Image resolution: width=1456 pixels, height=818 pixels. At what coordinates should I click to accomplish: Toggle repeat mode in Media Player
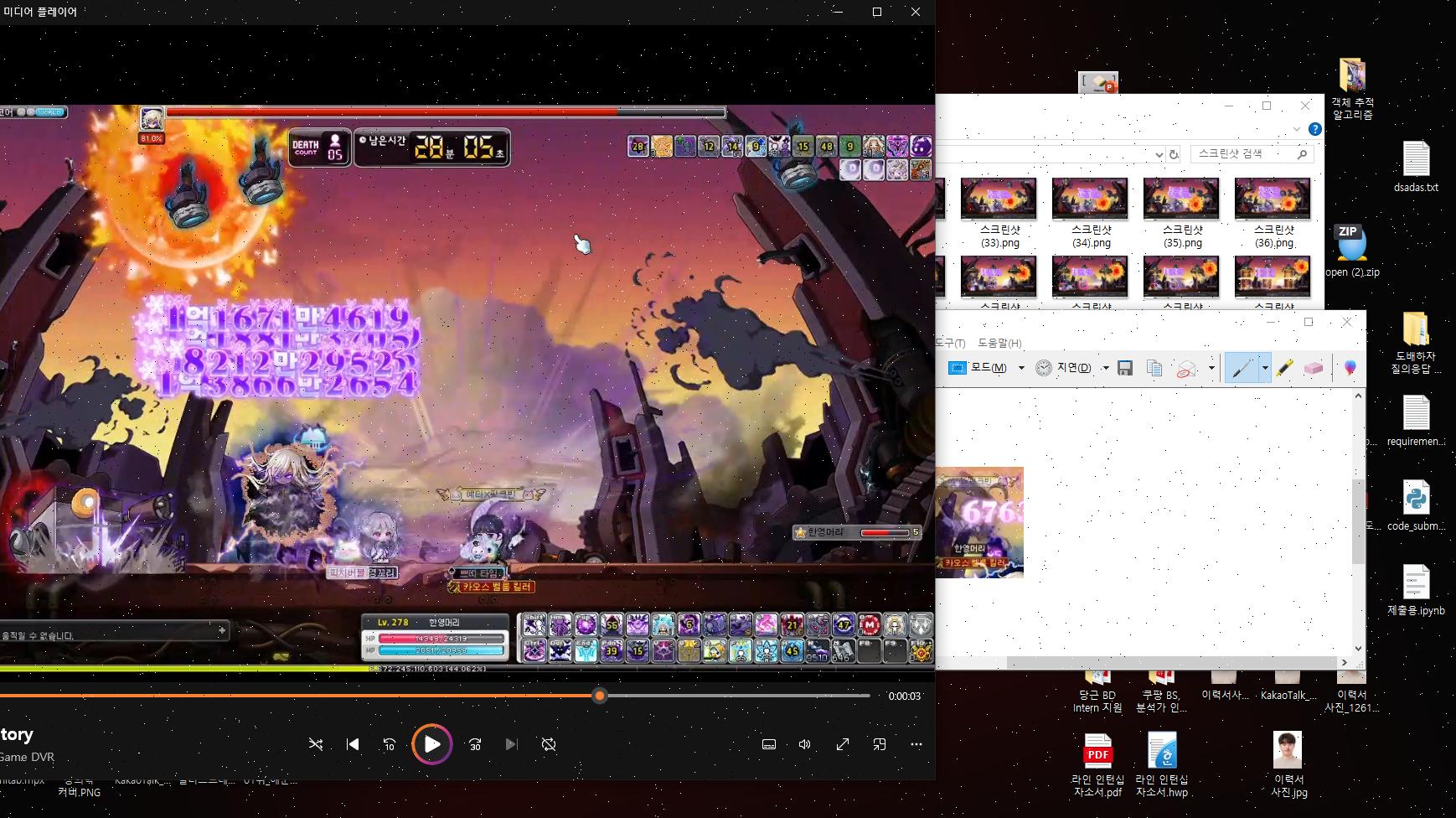(549, 744)
